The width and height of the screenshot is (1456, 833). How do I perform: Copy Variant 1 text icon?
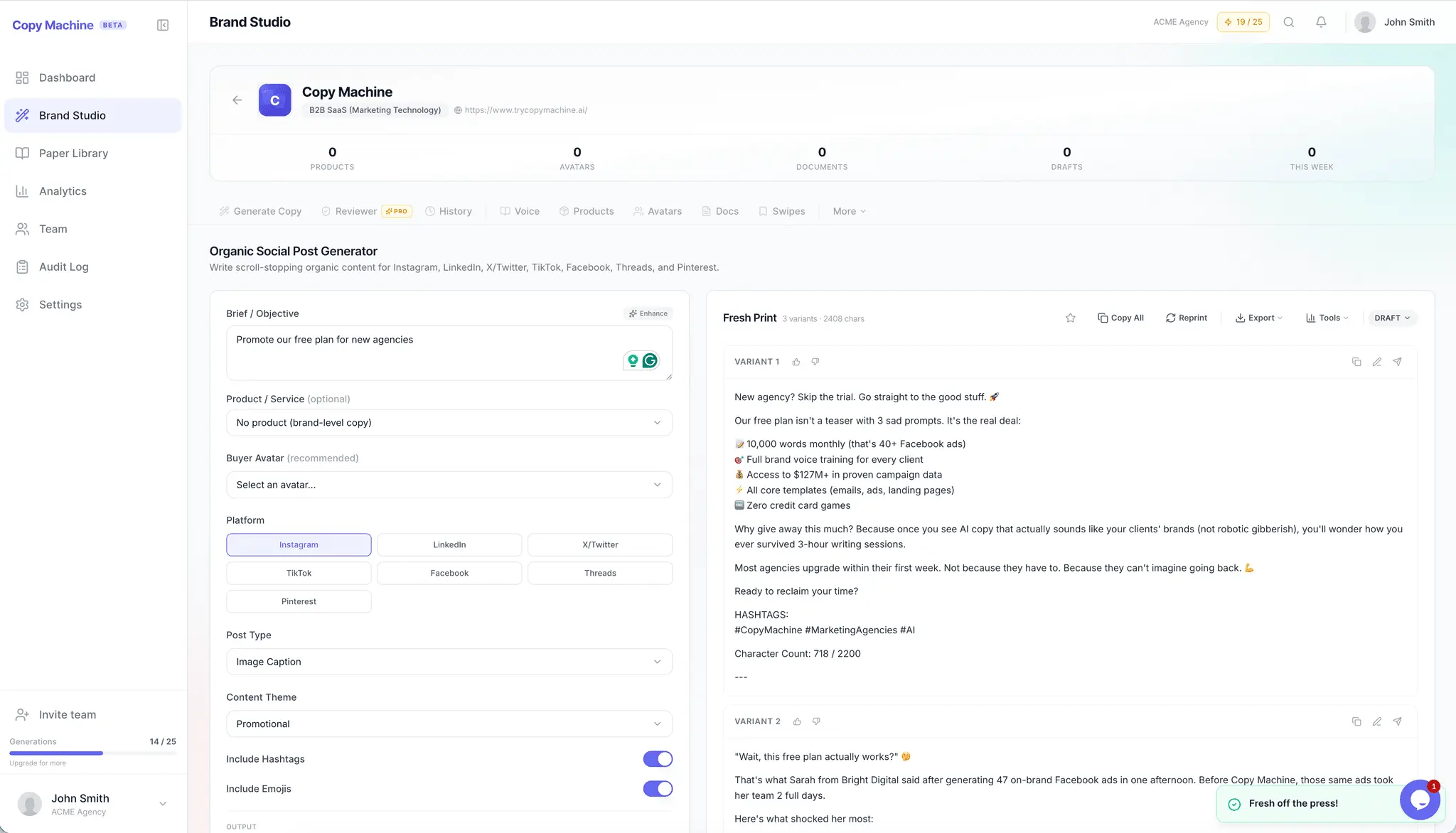pyautogui.click(x=1356, y=362)
